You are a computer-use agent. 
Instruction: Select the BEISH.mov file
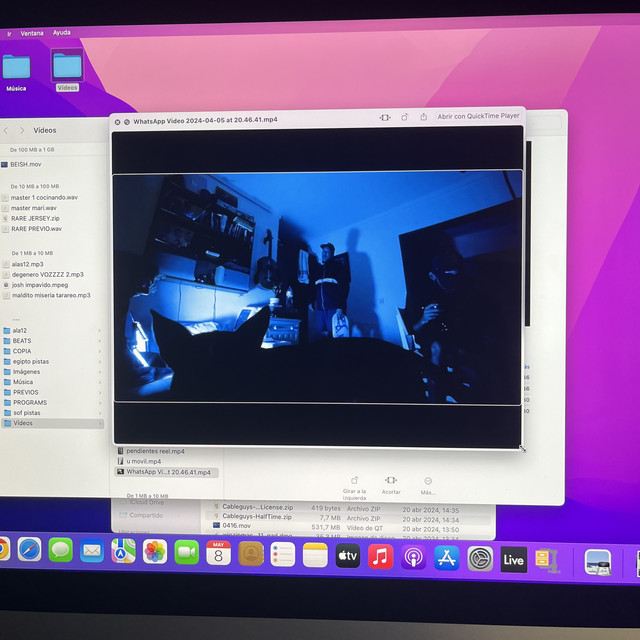pos(26,164)
